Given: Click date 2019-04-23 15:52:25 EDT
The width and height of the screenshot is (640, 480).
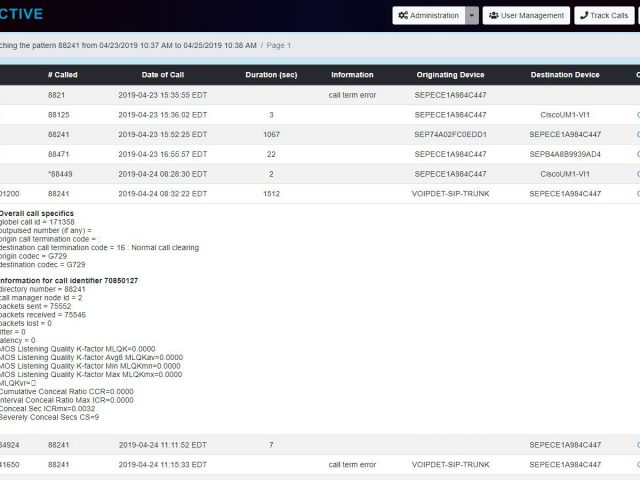Looking at the screenshot, I should [162, 134].
